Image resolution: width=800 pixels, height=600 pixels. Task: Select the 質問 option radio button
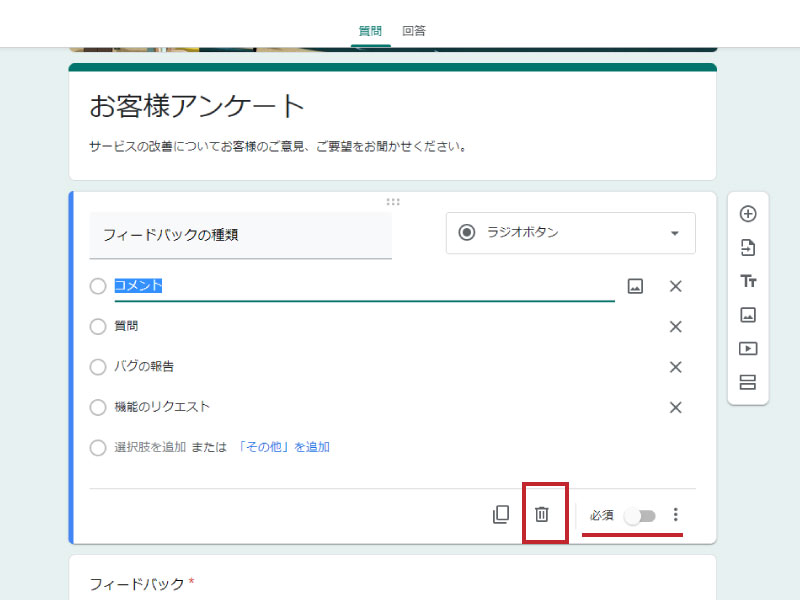[x=97, y=327]
